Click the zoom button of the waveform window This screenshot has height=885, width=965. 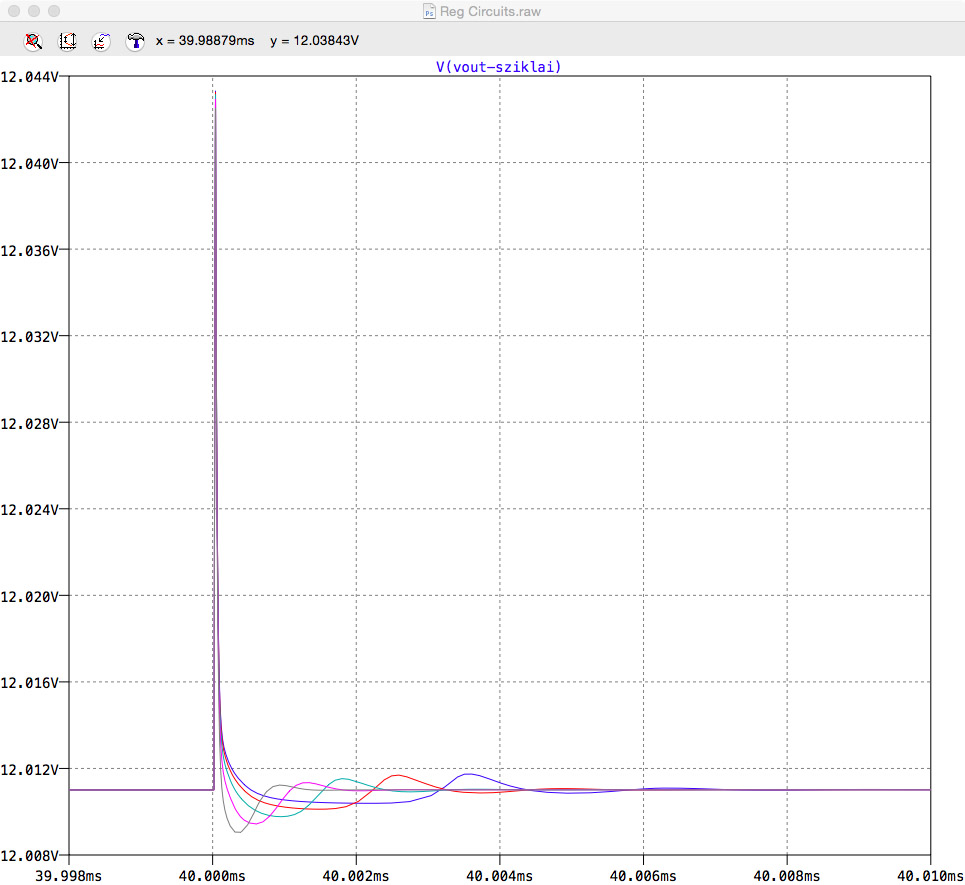(54, 11)
